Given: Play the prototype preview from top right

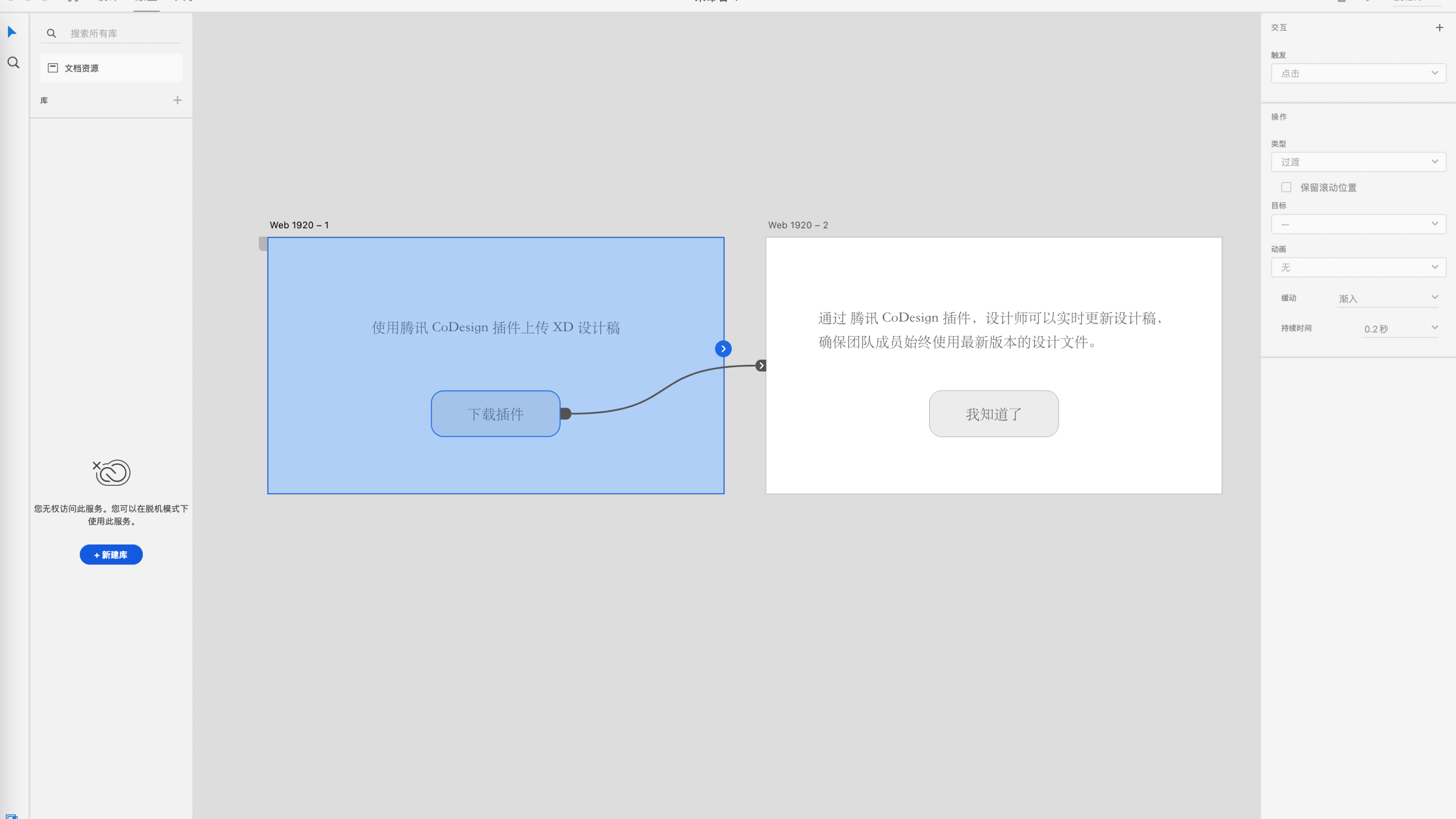Looking at the screenshot, I should point(1368,1).
